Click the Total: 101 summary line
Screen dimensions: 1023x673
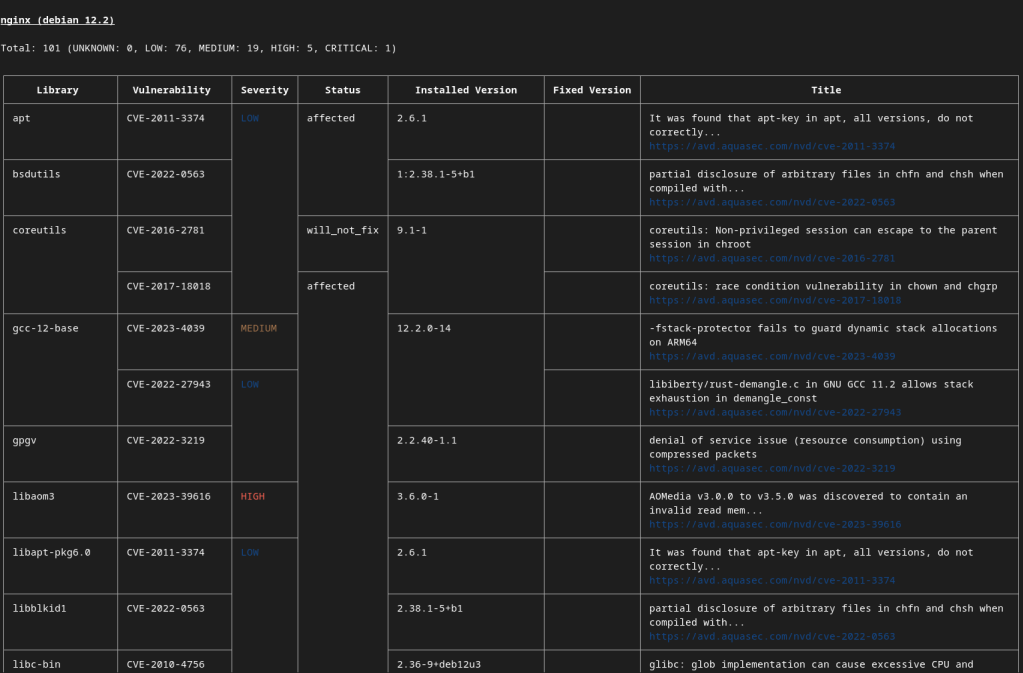198,48
